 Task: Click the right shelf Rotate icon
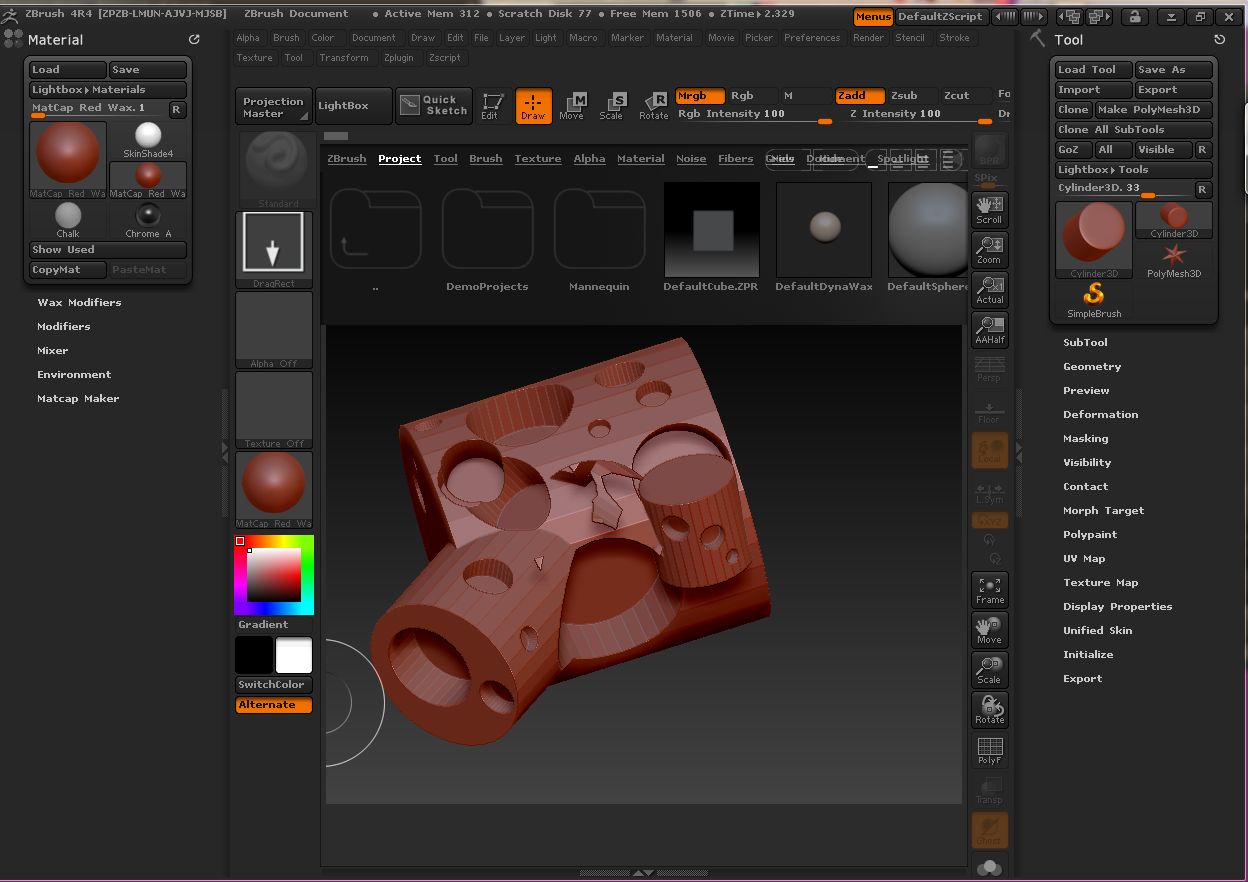pyautogui.click(x=989, y=709)
